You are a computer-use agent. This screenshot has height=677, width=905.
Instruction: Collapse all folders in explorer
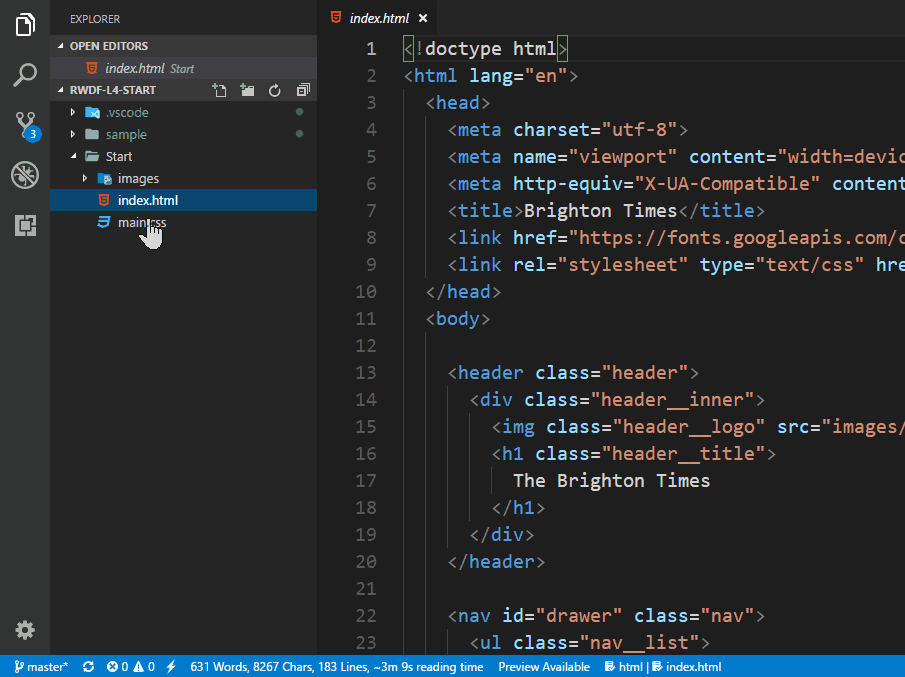tap(303, 90)
